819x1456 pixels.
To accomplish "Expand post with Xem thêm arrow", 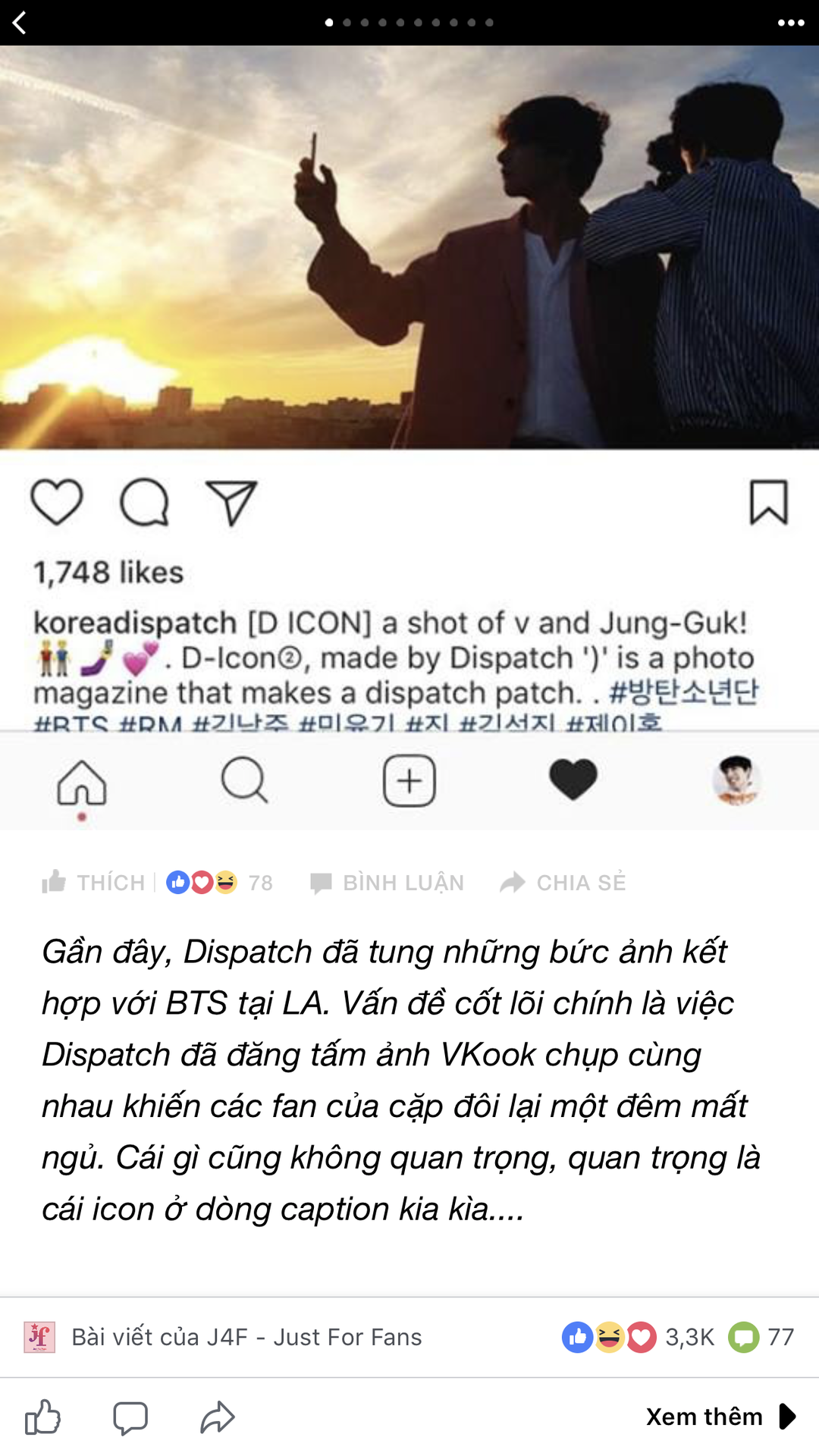I will tap(721, 1417).
